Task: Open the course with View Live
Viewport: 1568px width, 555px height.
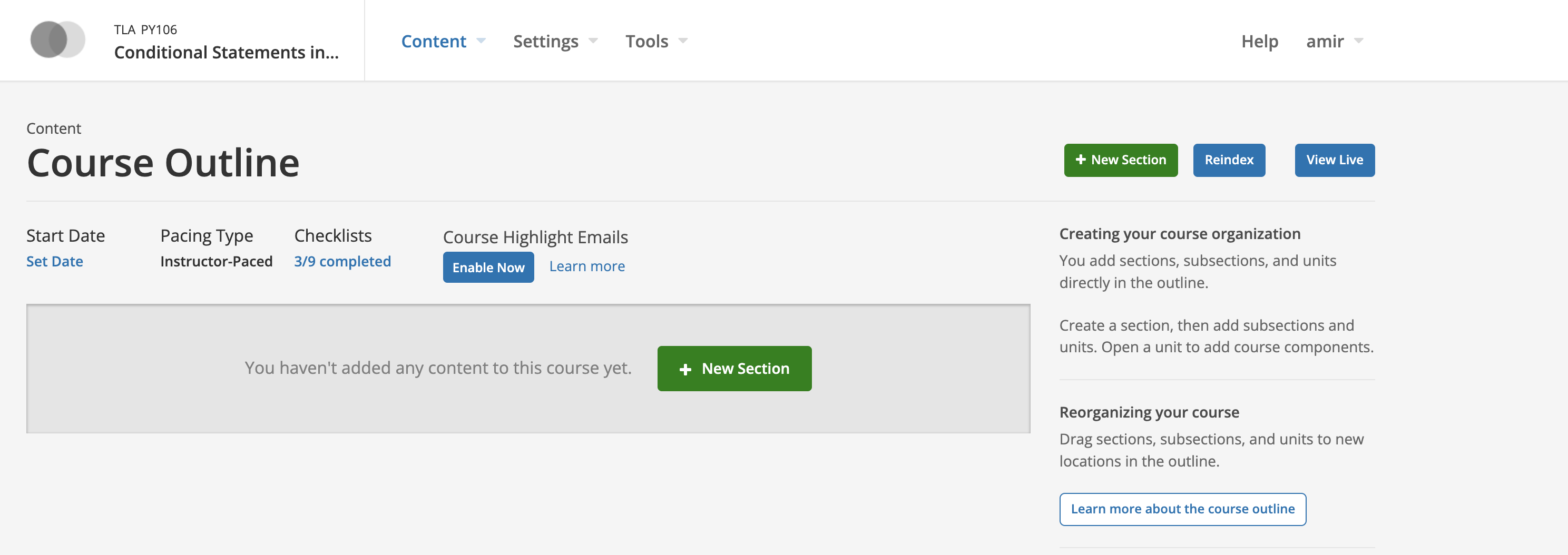Action: coord(1334,160)
